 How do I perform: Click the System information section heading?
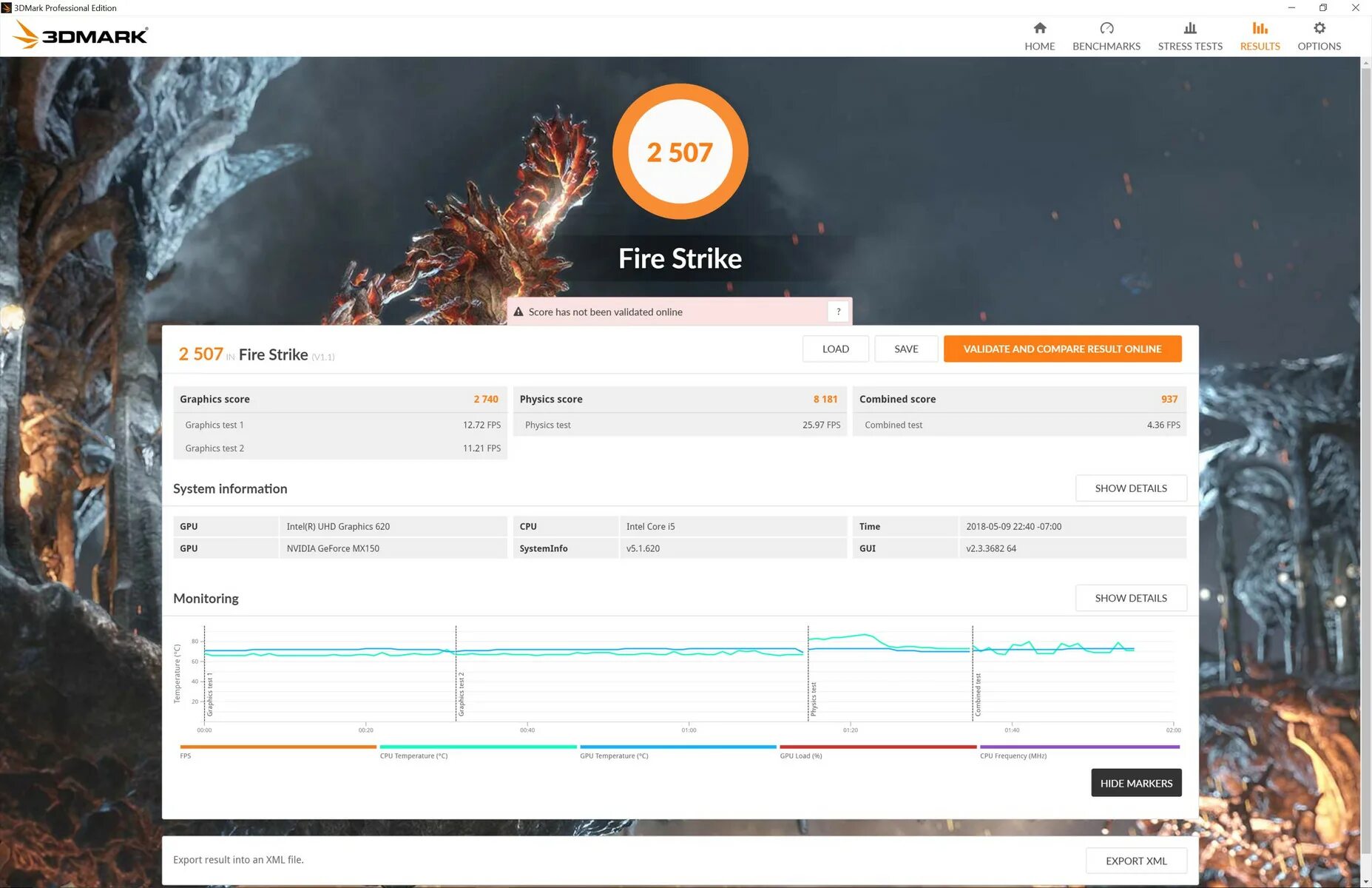tap(230, 488)
